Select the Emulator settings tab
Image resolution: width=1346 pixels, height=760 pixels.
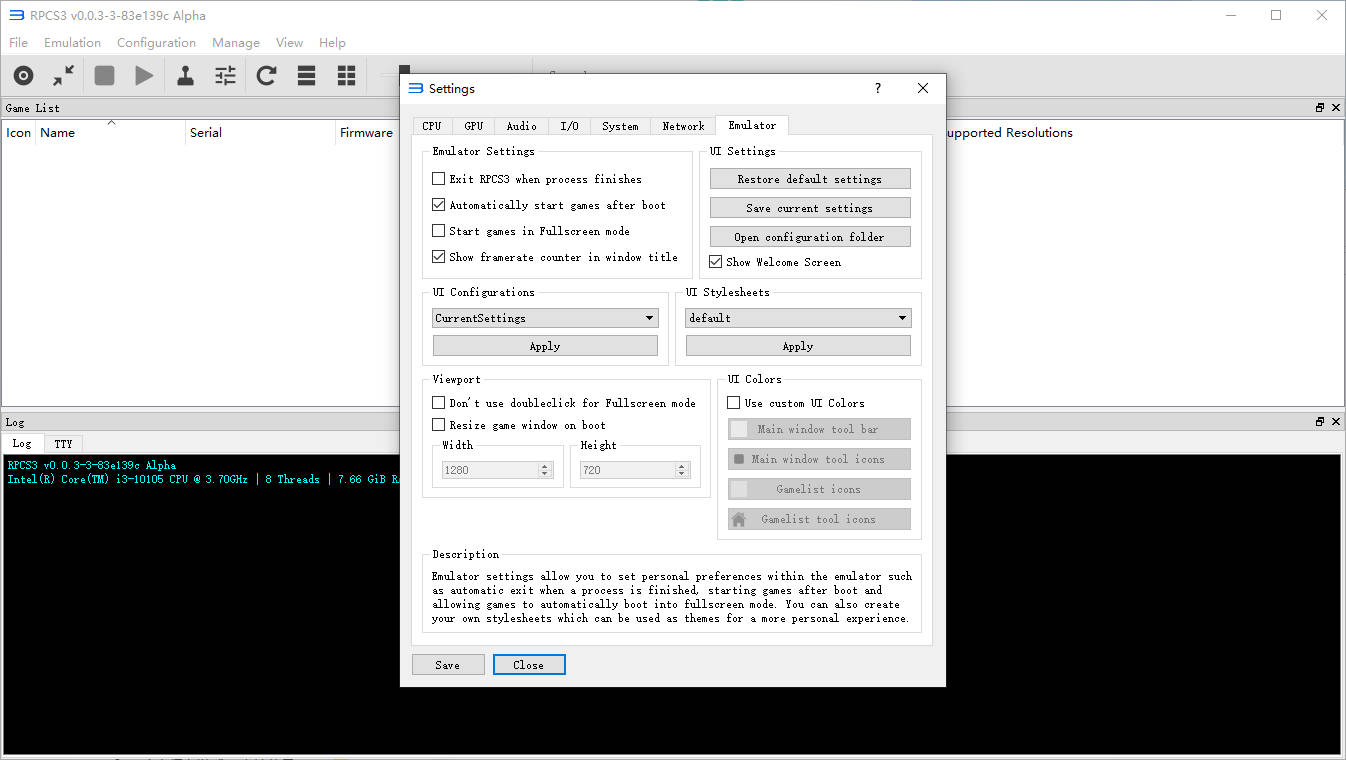[752, 125]
